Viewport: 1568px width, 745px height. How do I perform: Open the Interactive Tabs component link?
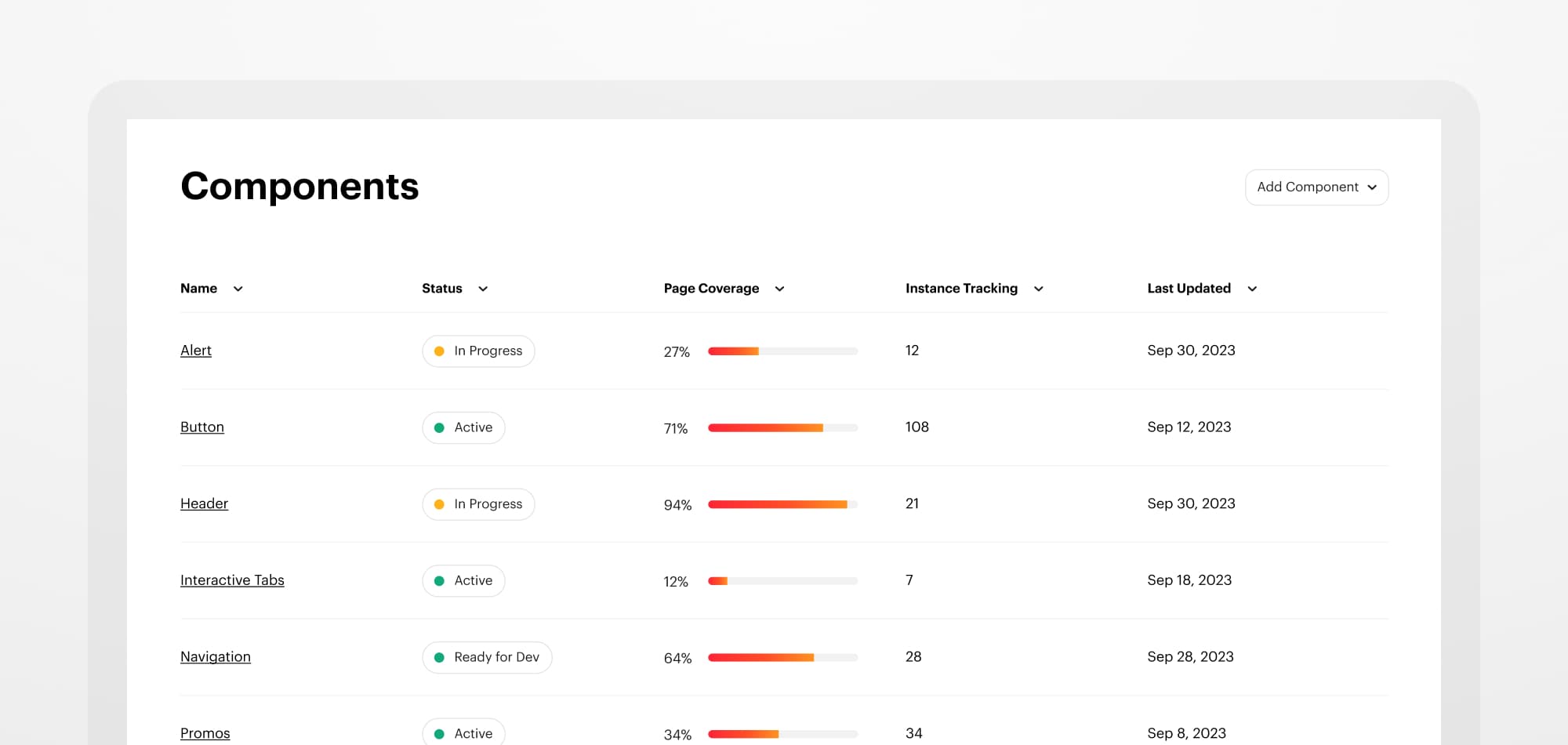pyautogui.click(x=232, y=580)
